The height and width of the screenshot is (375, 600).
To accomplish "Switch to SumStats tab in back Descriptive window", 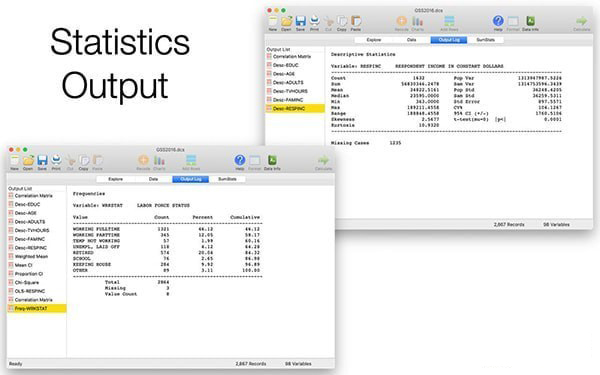I will click(x=486, y=40).
